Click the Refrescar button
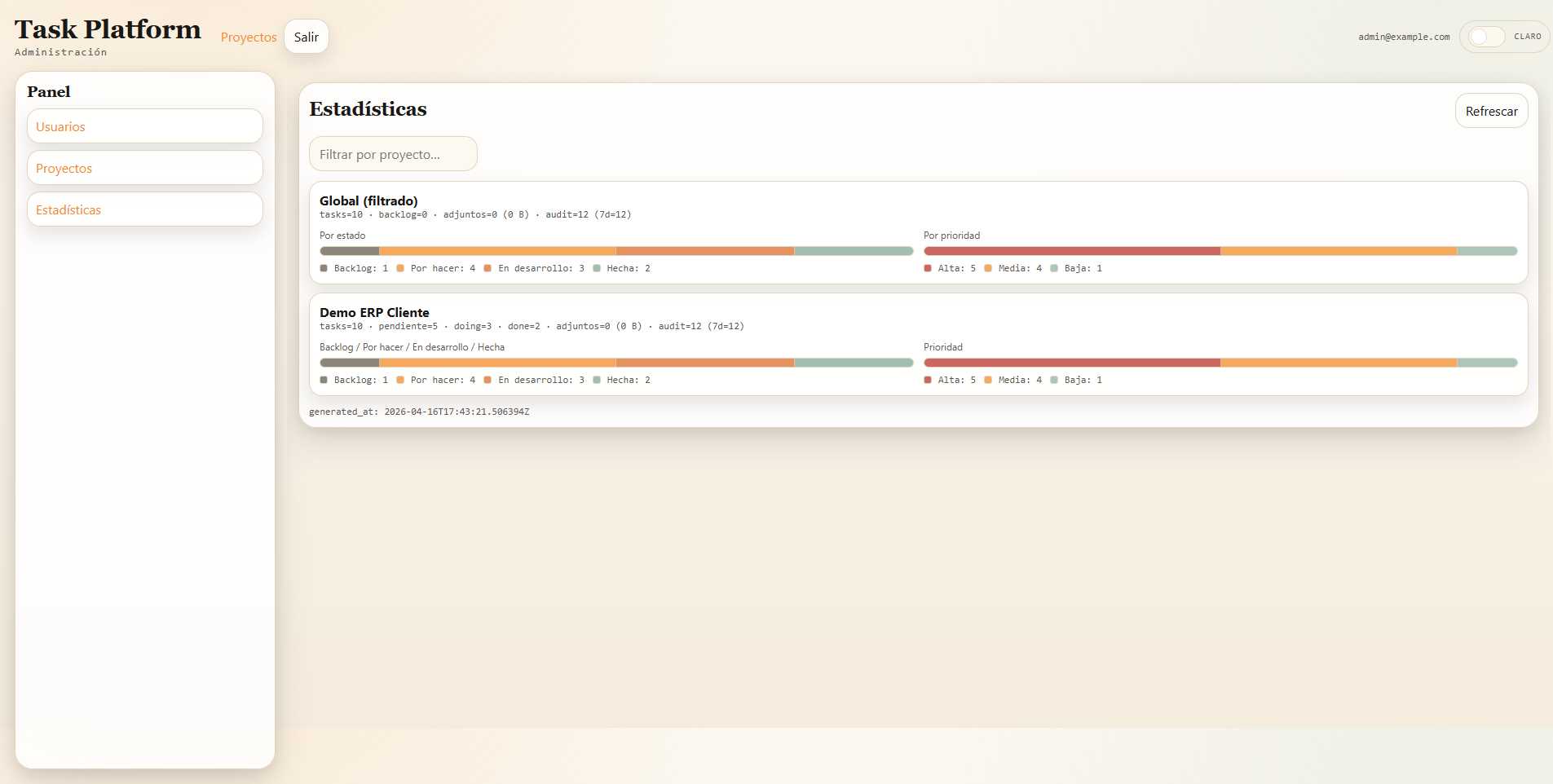This screenshot has height=784, width=1553. click(x=1491, y=111)
